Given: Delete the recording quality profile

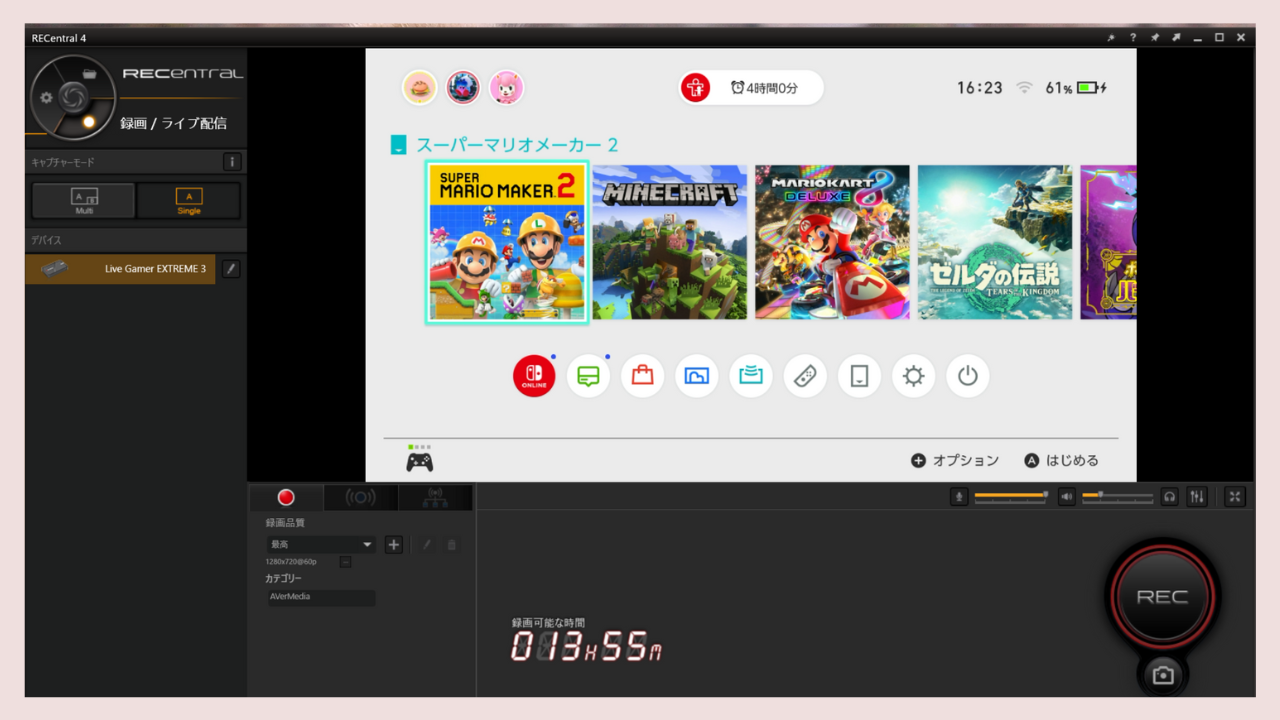Looking at the screenshot, I should (451, 545).
